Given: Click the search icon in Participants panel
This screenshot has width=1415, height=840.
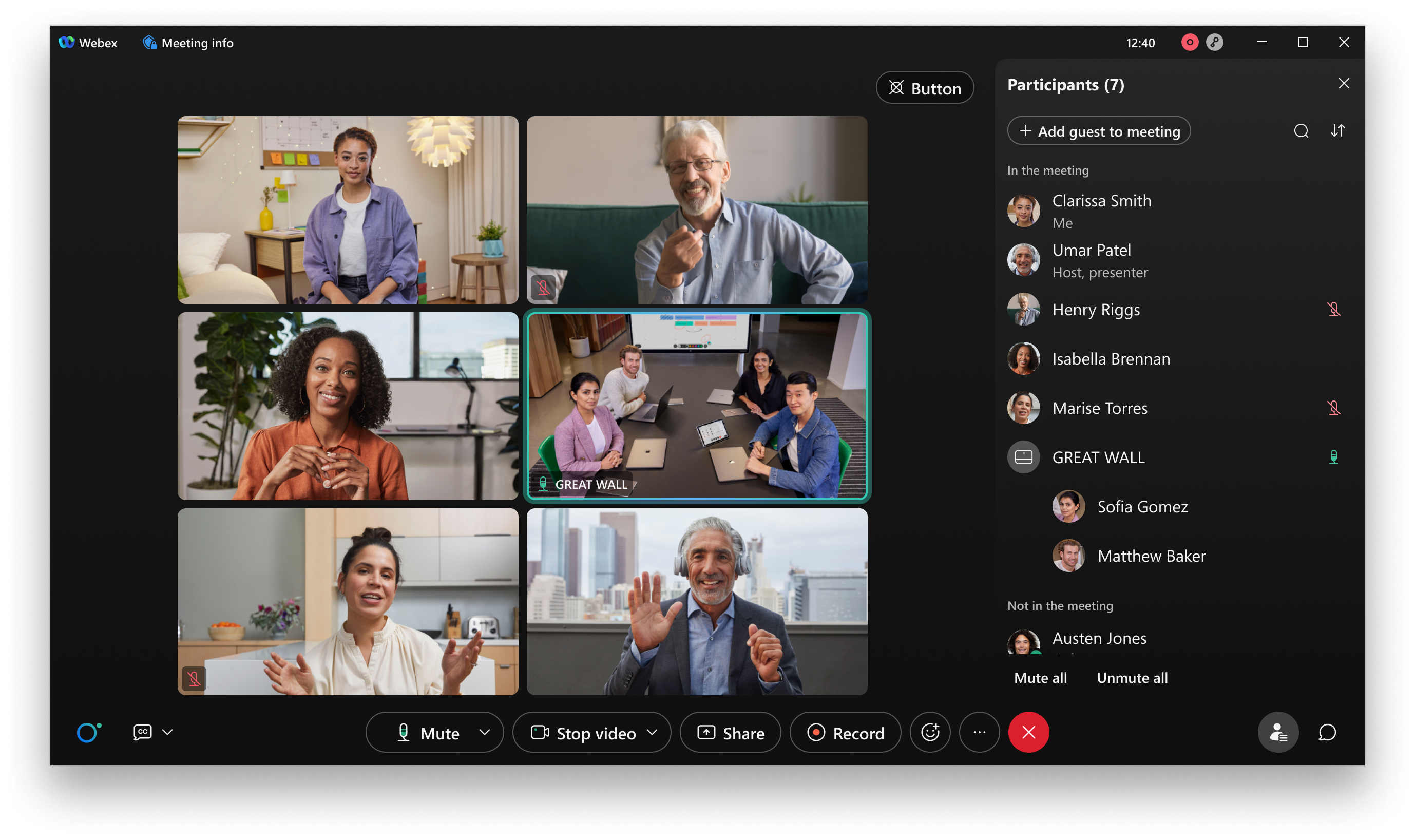Looking at the screenshot, I should click(x=1301, y=131).
